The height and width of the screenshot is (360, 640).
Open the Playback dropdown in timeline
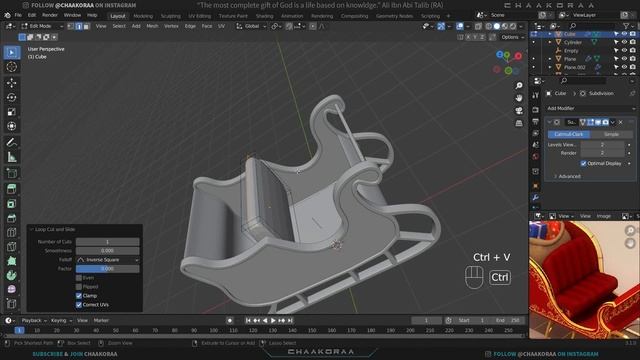click(34, 320)
